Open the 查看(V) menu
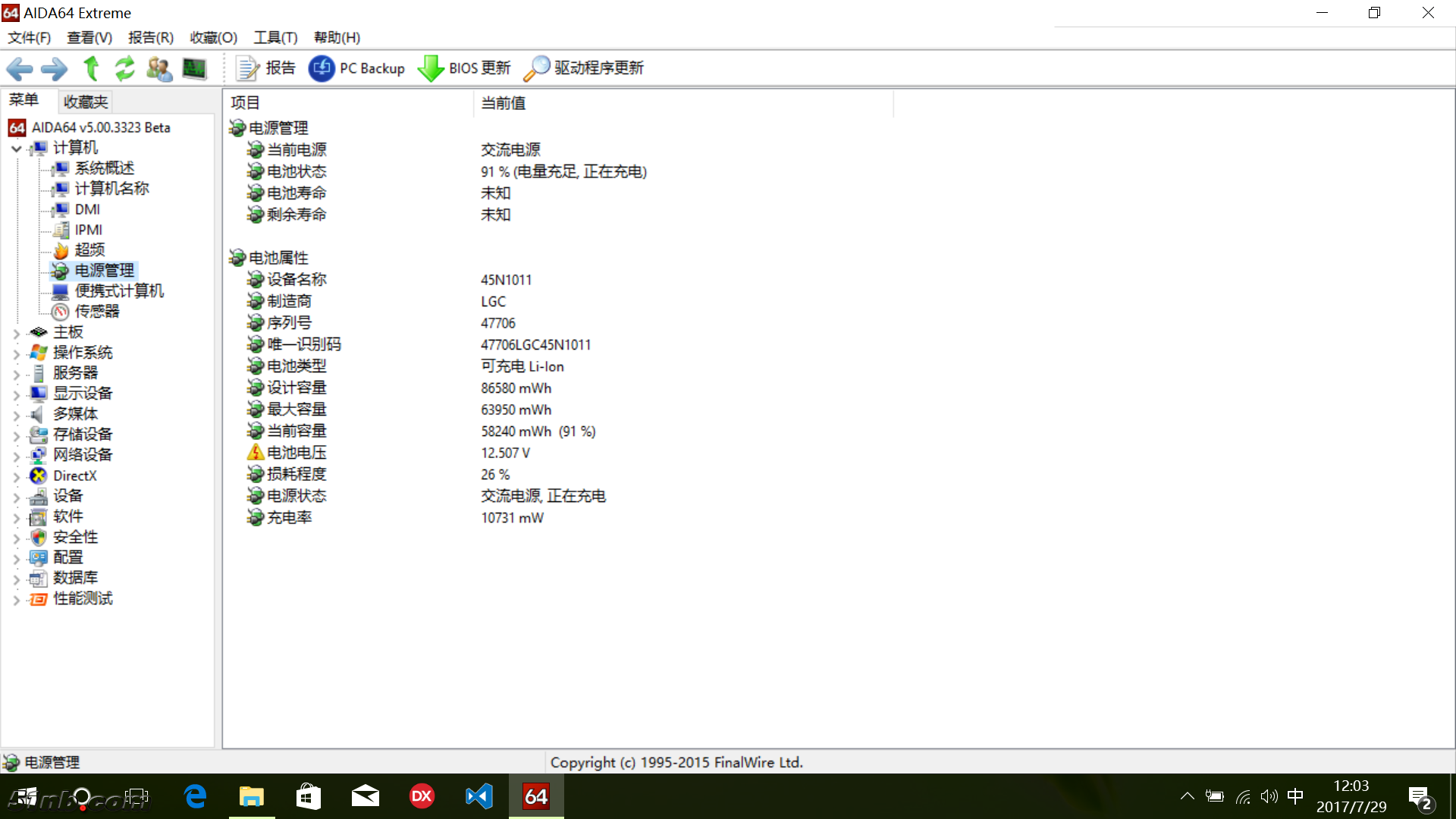This screenshot has height=819, width=1456. click(89, 37)
